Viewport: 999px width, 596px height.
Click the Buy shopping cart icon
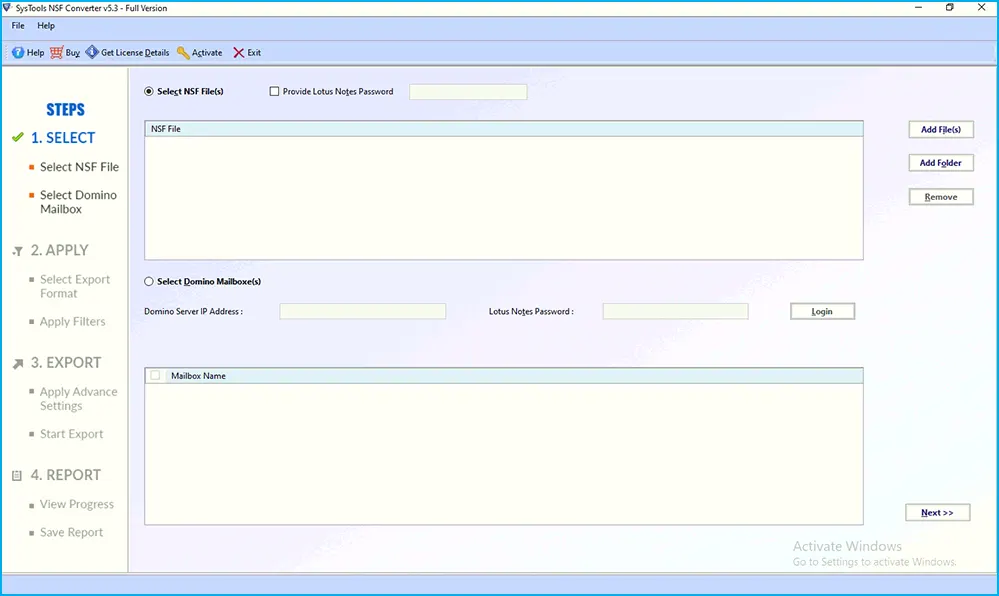pos(57,52)
